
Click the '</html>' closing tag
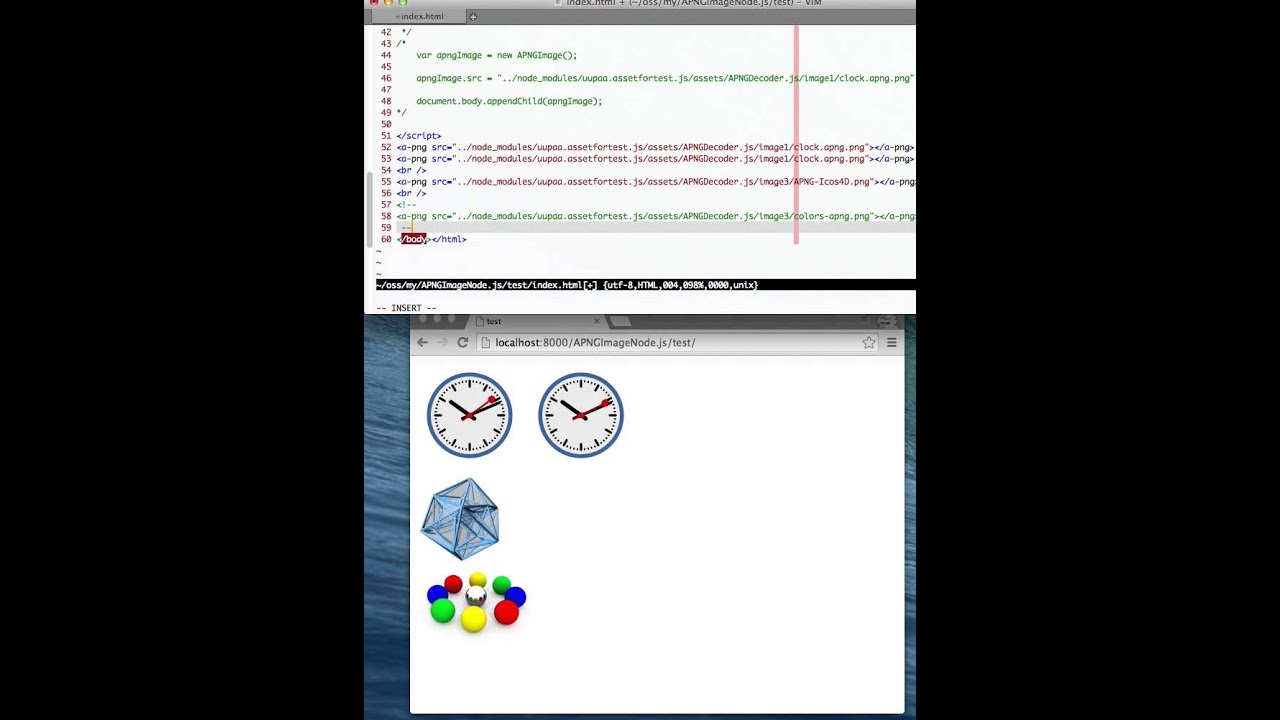tap(449, 239)
